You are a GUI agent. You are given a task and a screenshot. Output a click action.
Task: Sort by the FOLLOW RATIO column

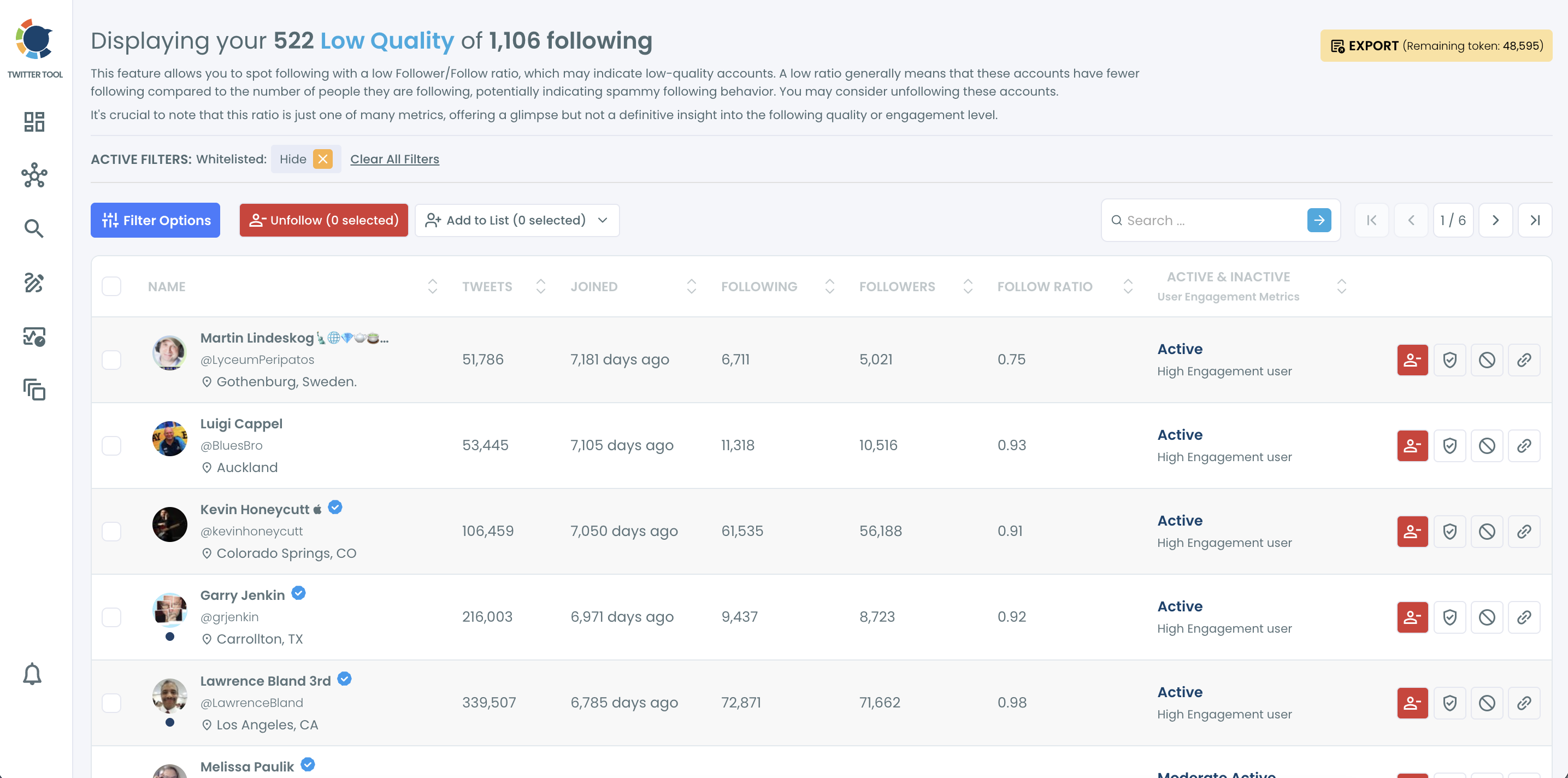[1128, 286]
